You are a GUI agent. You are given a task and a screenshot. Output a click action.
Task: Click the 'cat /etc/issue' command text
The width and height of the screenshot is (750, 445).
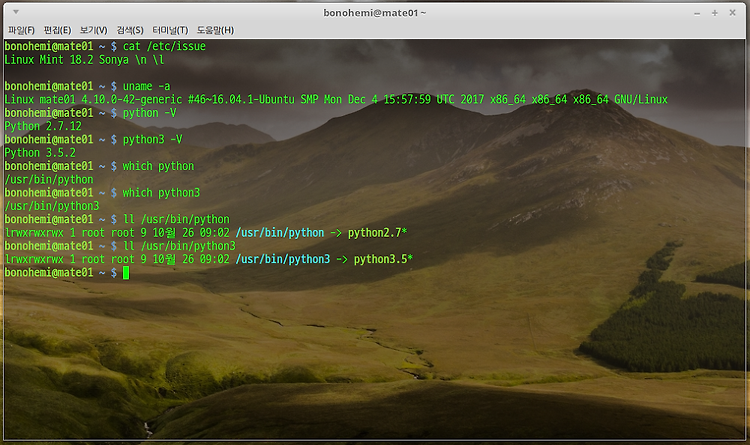(164, 46)
